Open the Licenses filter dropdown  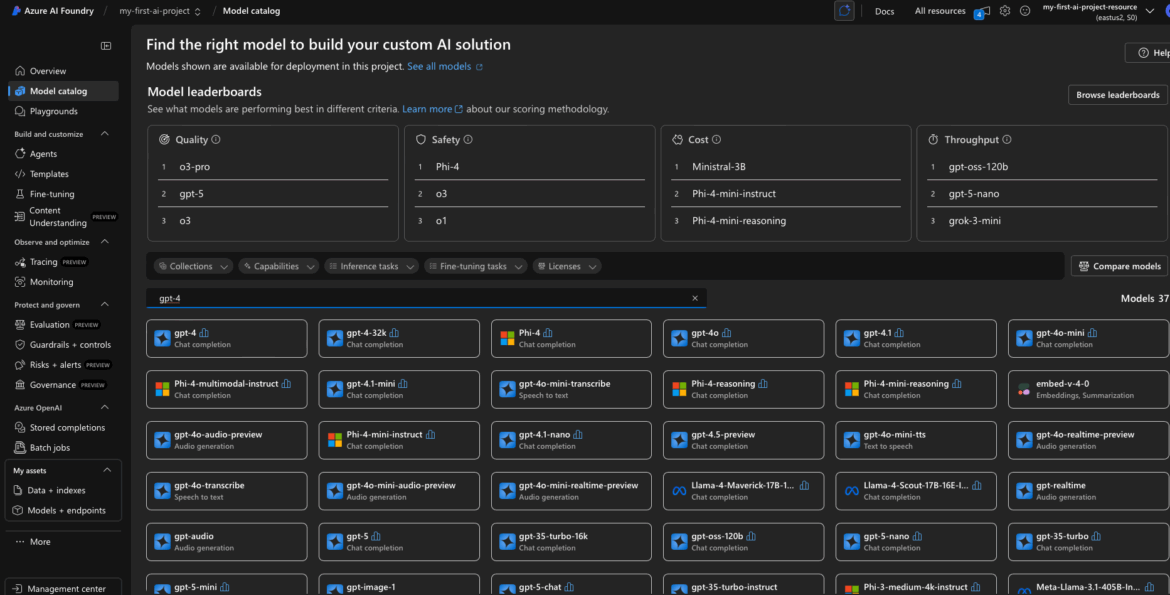coord(567,266)
